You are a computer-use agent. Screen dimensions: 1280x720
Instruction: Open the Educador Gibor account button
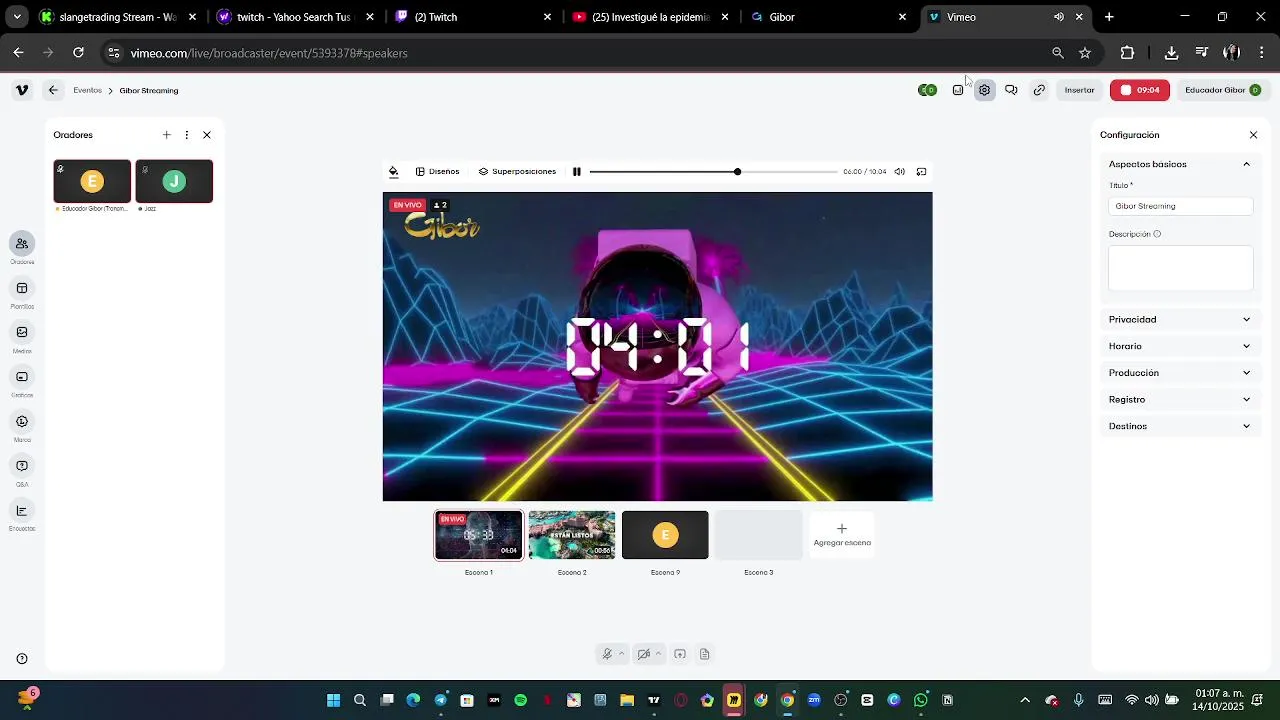pyautogui.click(x=1222, y=90)
